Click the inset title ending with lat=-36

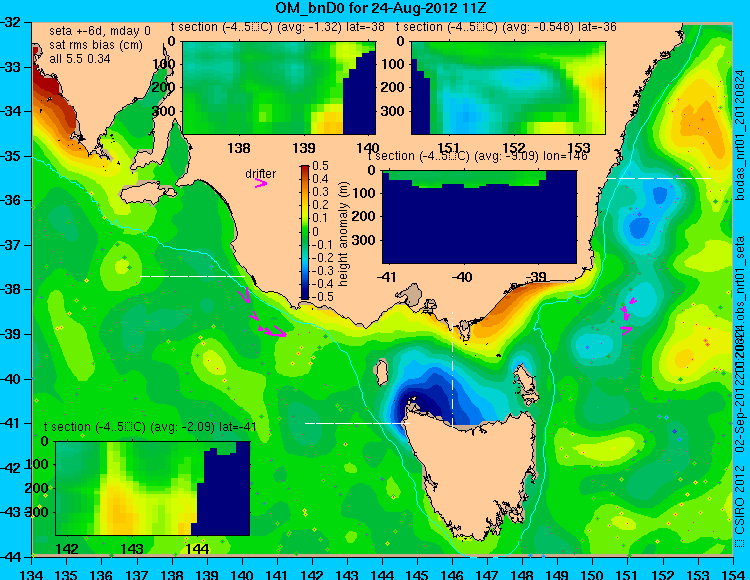[506, 27]
